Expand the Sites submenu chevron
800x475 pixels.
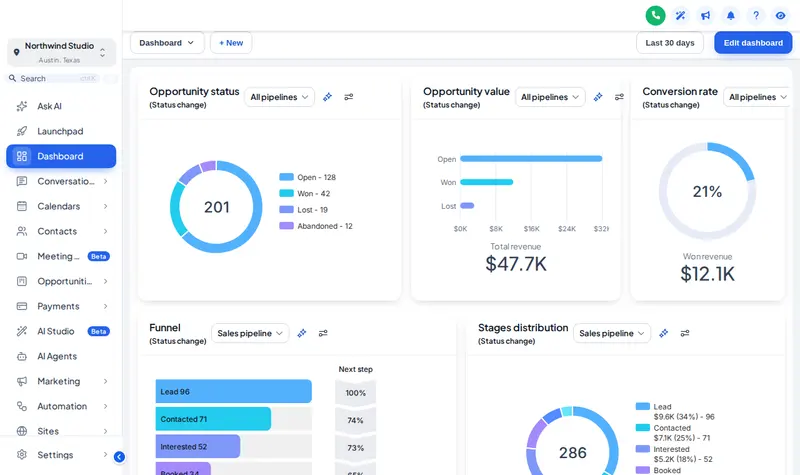click(106, 431)
